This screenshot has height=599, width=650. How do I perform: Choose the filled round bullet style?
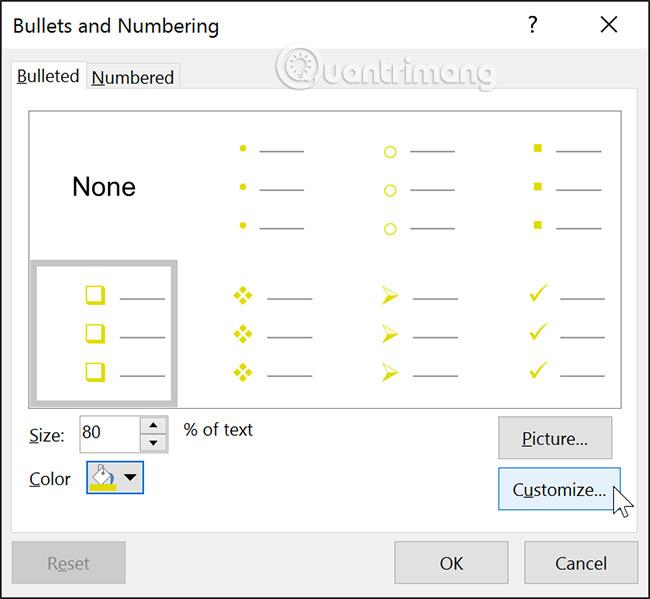click(272, 187)
